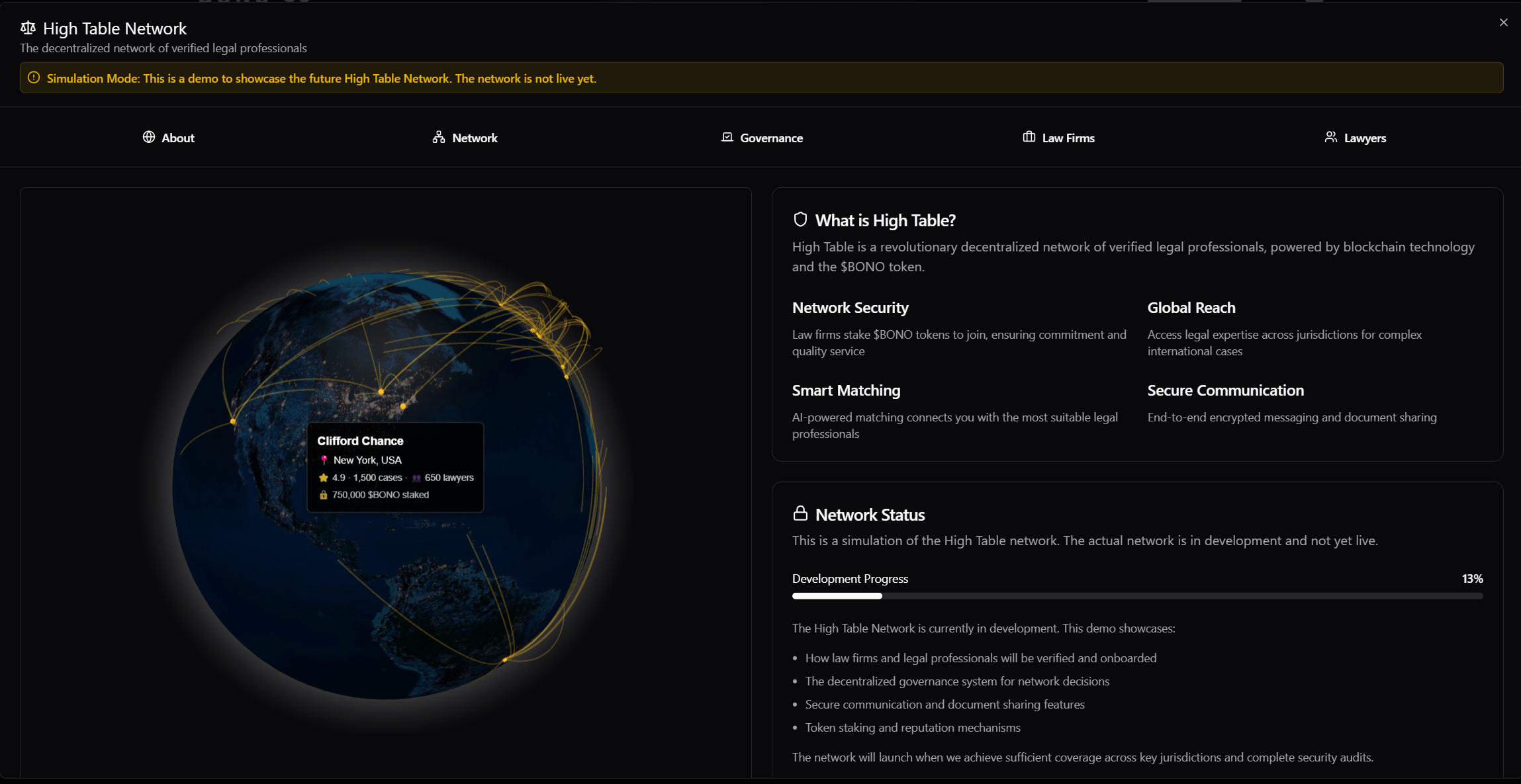Click shield icon beside What is High Table
The height and width of the screenshot is (784, 1521).
pyautogui.click(x=800, y=220)
